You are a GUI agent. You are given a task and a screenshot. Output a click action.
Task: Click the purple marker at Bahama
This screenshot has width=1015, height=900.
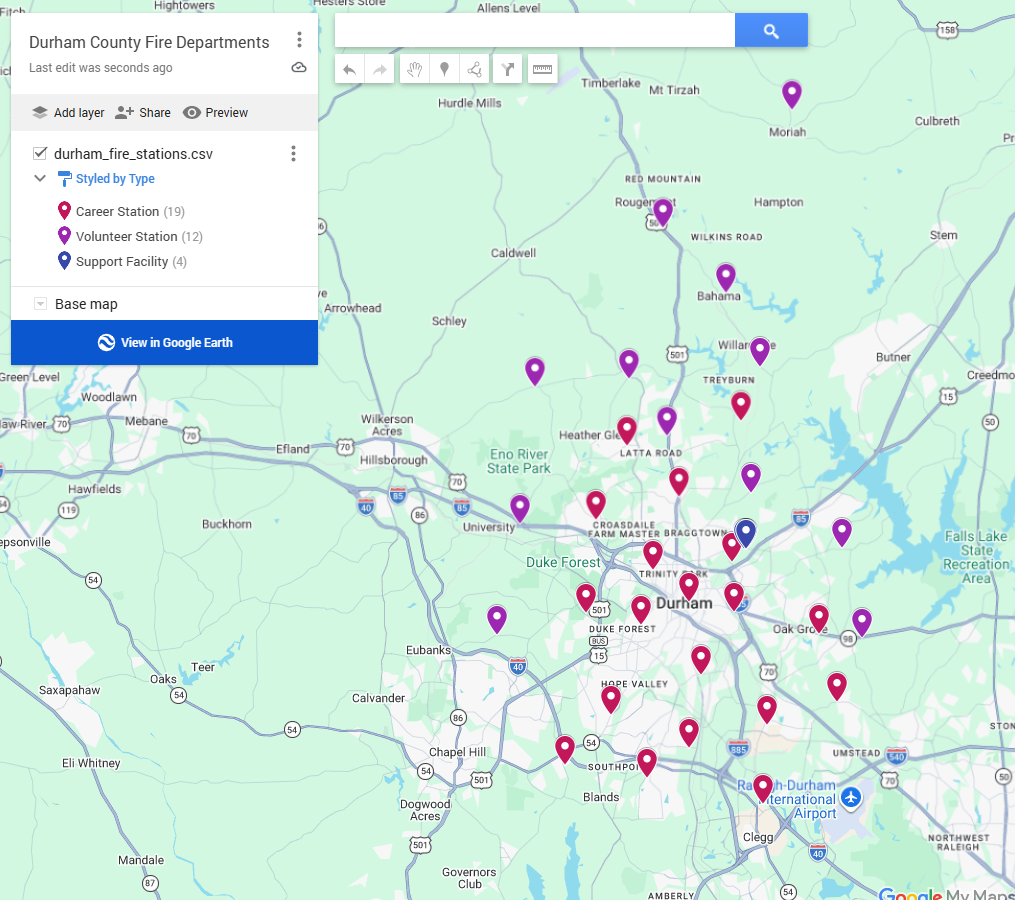click(x=726, y=276)
